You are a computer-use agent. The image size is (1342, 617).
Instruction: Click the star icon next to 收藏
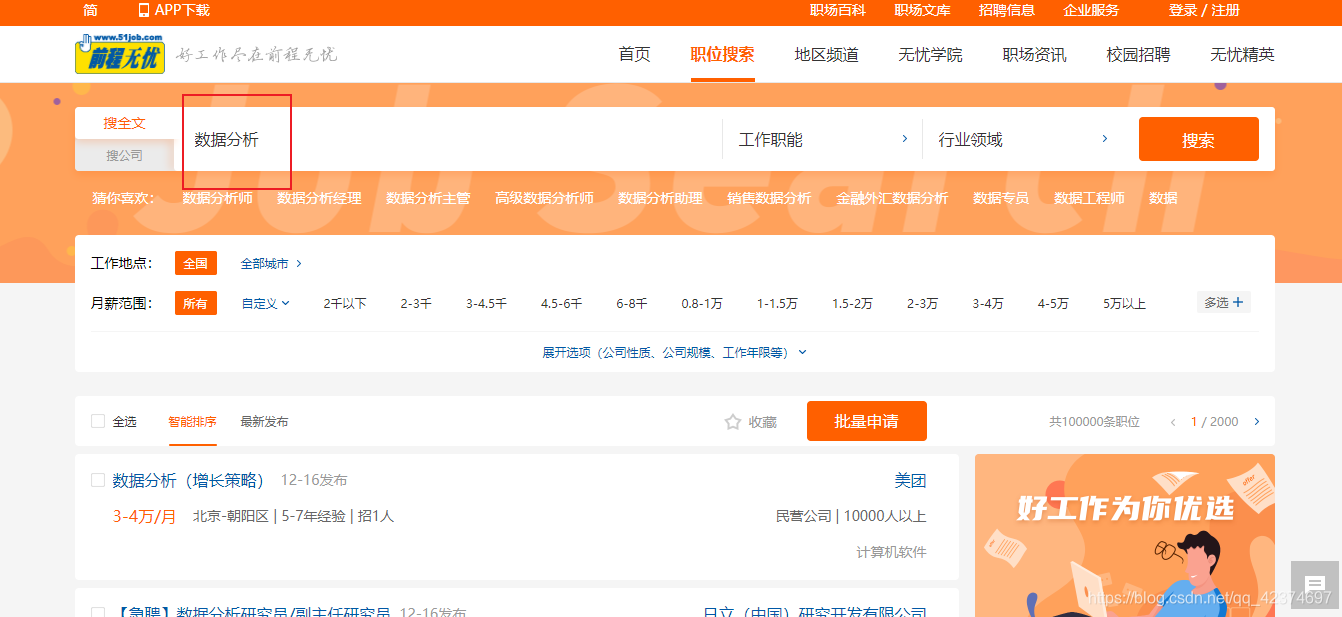click(732, 422)
